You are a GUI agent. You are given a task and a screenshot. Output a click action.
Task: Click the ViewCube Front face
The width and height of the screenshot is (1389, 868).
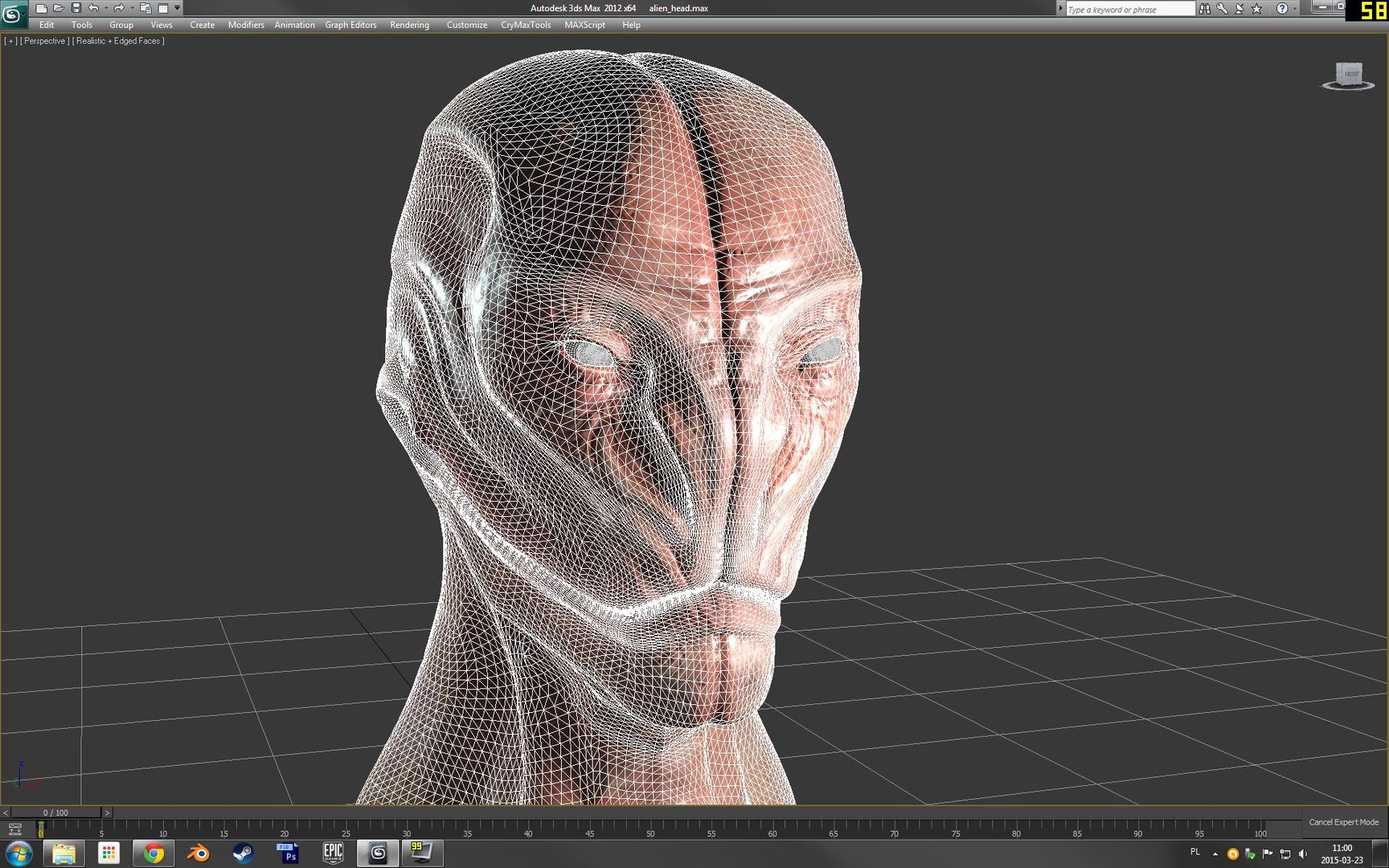(x=1350, y=74)
